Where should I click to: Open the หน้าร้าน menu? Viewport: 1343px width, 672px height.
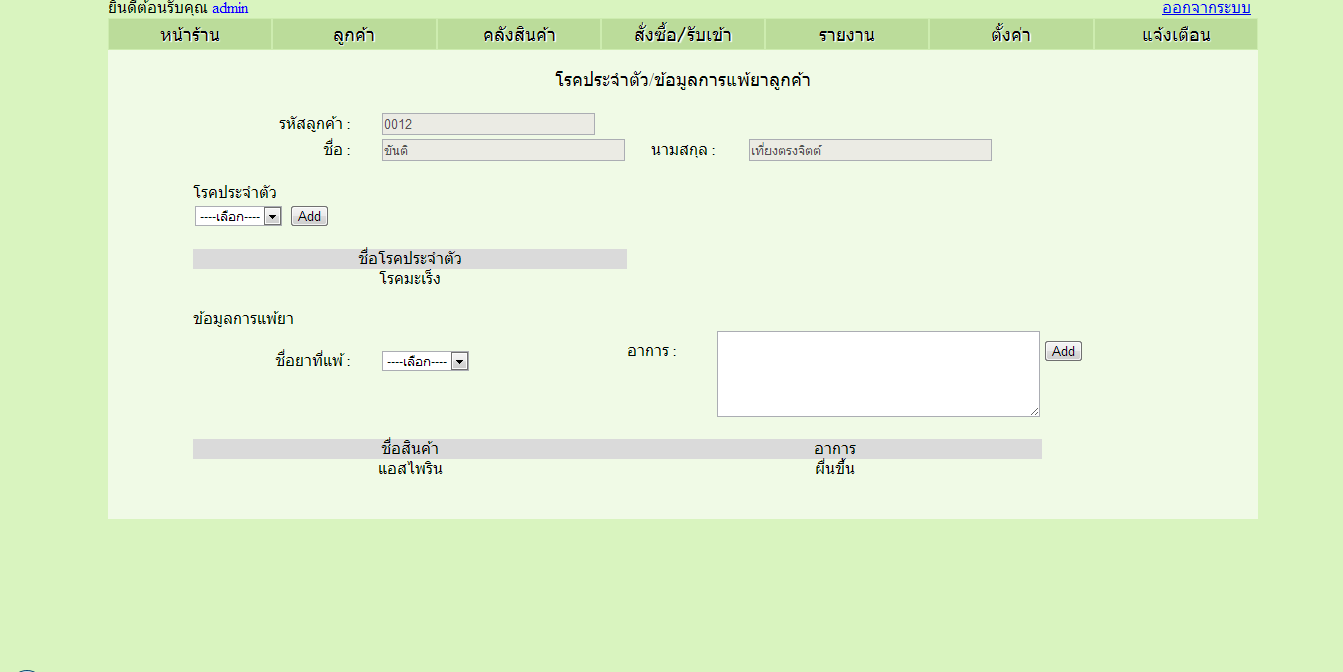click(x=190, y=35)
